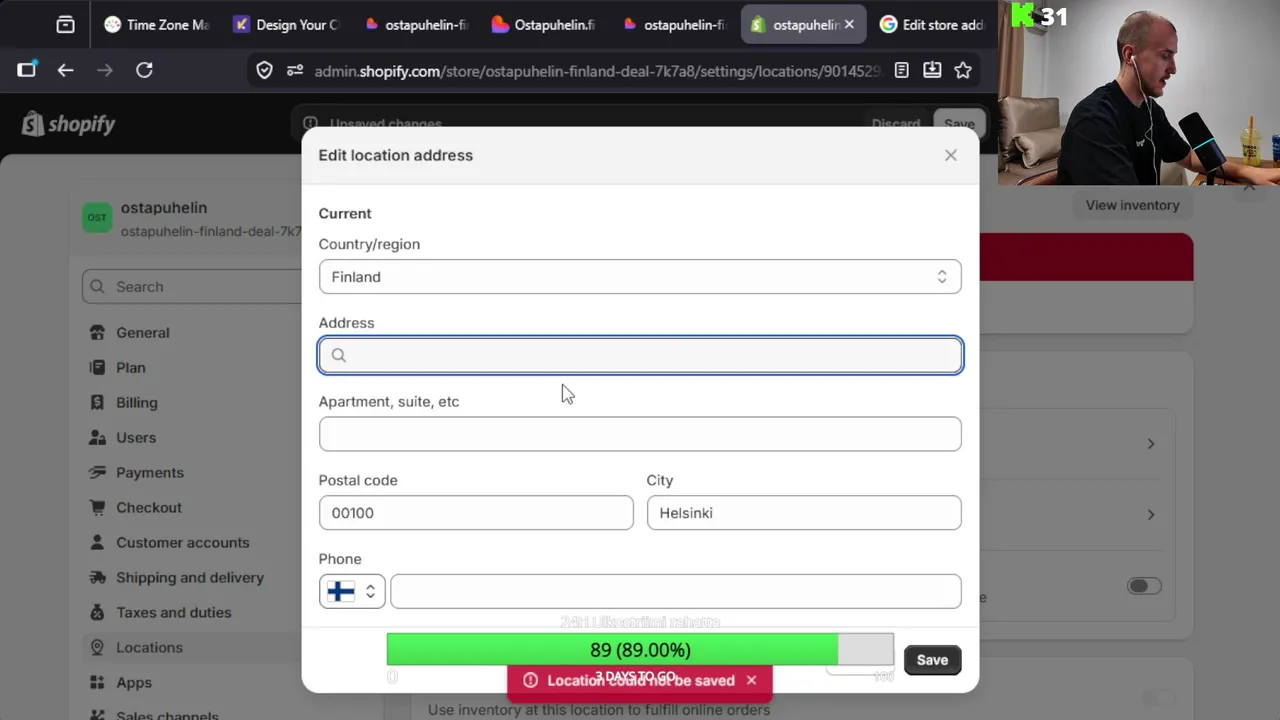
Task: Open Plan settings
Action: (x=130, y=367)
